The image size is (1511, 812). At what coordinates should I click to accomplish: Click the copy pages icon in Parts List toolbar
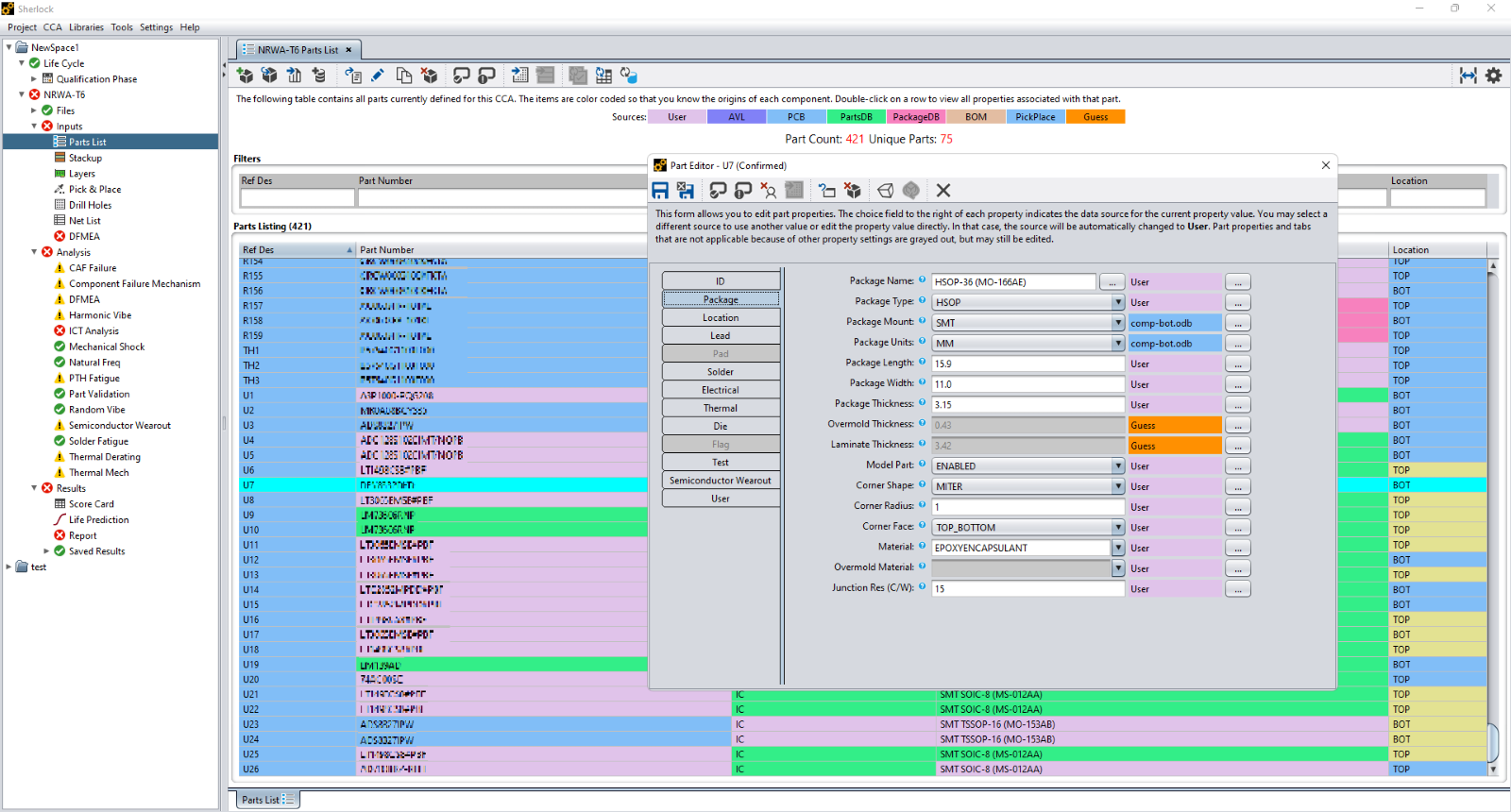pyautogui.click(x=404, y=76)
